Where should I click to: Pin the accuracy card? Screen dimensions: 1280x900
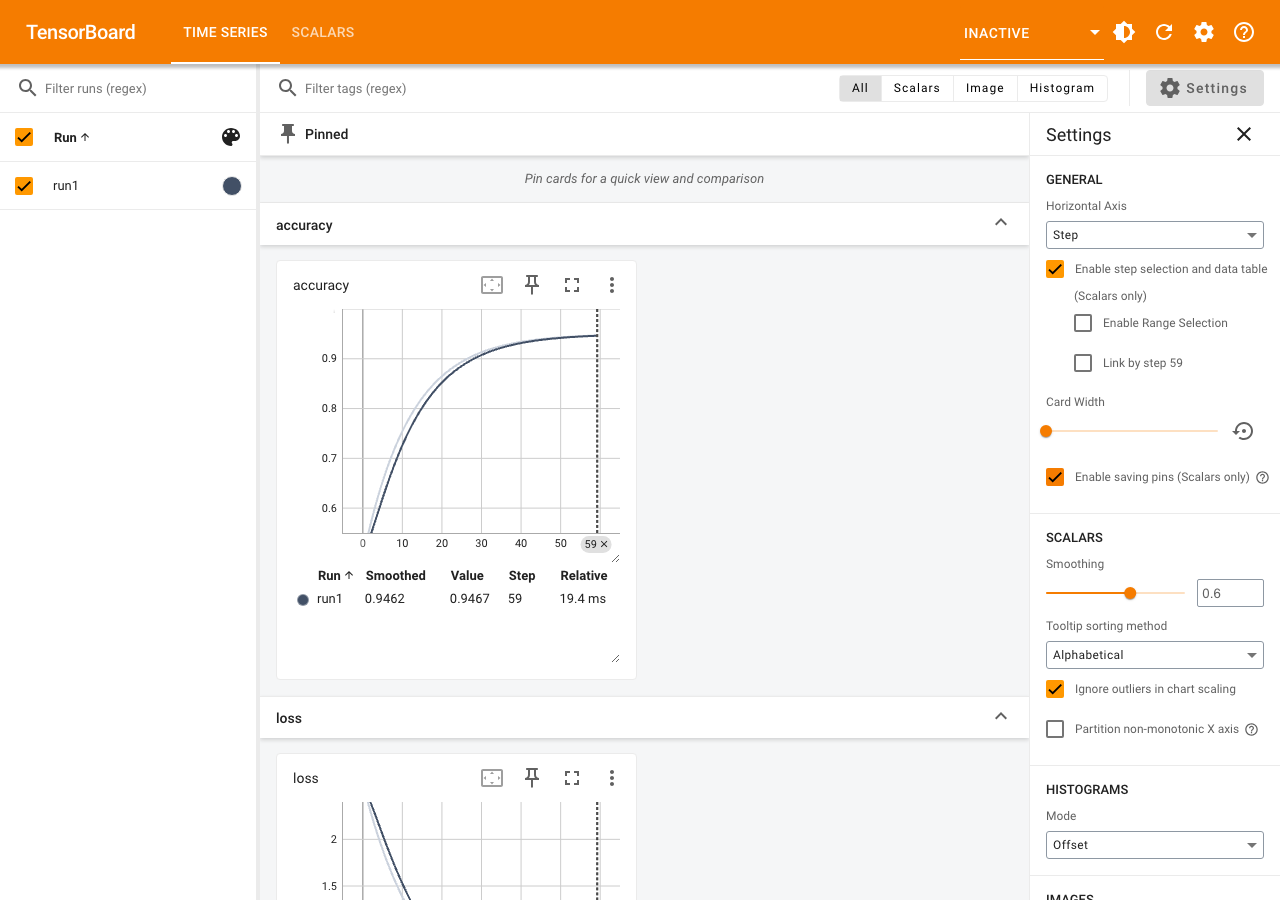tap(532, 285)
